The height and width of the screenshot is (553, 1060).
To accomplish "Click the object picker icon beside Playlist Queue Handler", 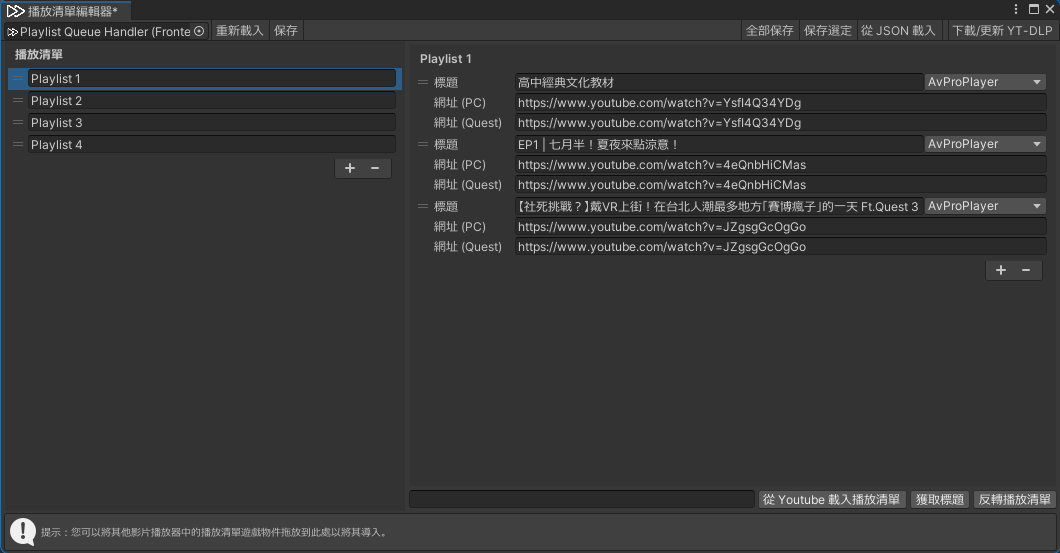I will click(199, 31).
